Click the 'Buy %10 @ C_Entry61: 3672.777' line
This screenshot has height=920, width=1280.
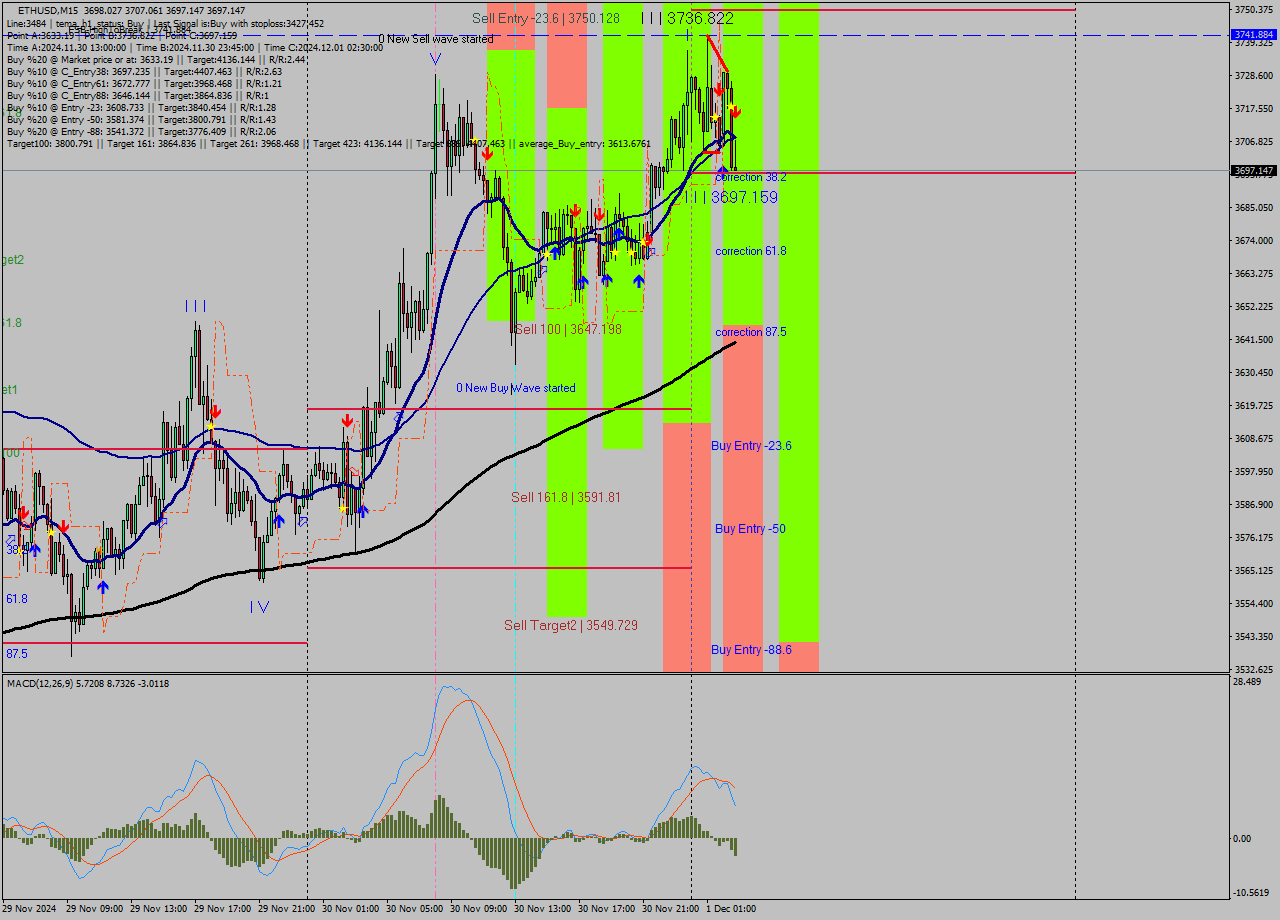click(144, 84)
